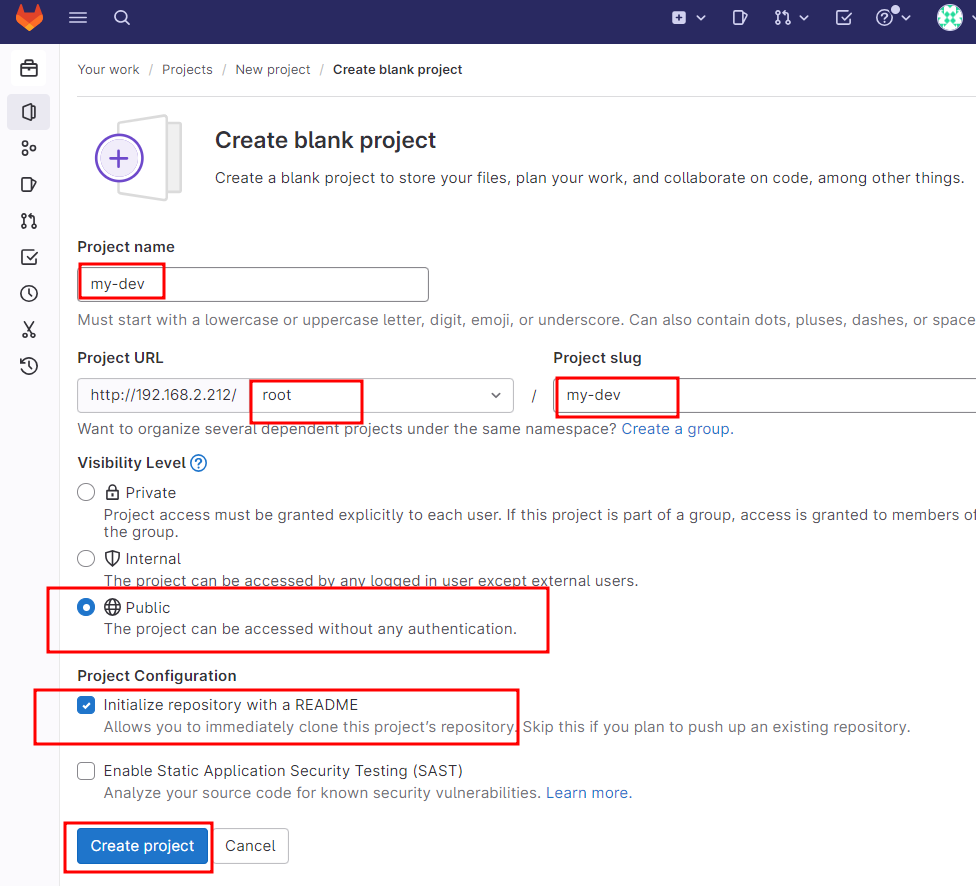Open the create new plus icon
The width and height of the screenshot is (976, 886).
(679, 18)
